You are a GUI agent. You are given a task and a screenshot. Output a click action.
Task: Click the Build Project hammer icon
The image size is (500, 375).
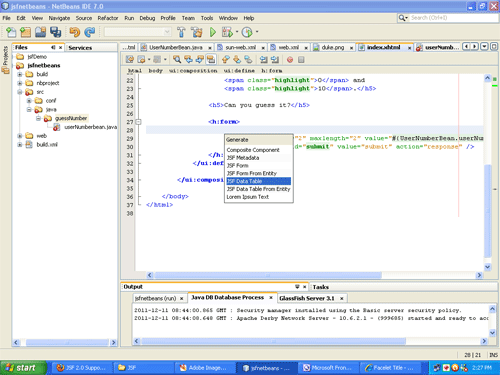[181, 32]
